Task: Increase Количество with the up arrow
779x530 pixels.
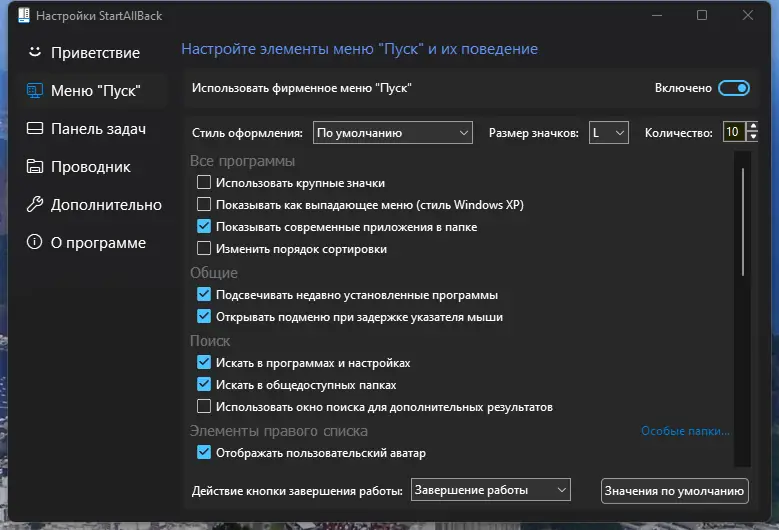Action: [753, 127]
